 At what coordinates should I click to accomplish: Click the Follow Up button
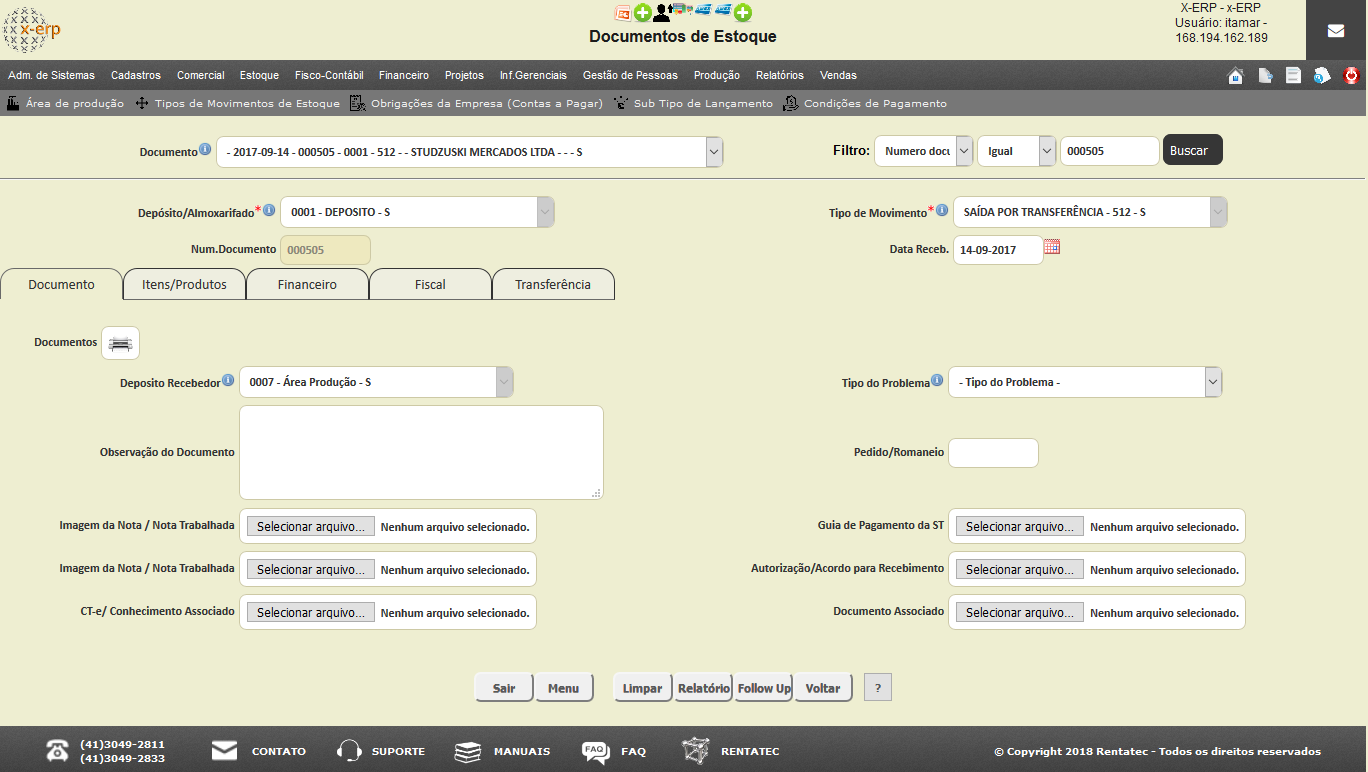coord(764,688)
